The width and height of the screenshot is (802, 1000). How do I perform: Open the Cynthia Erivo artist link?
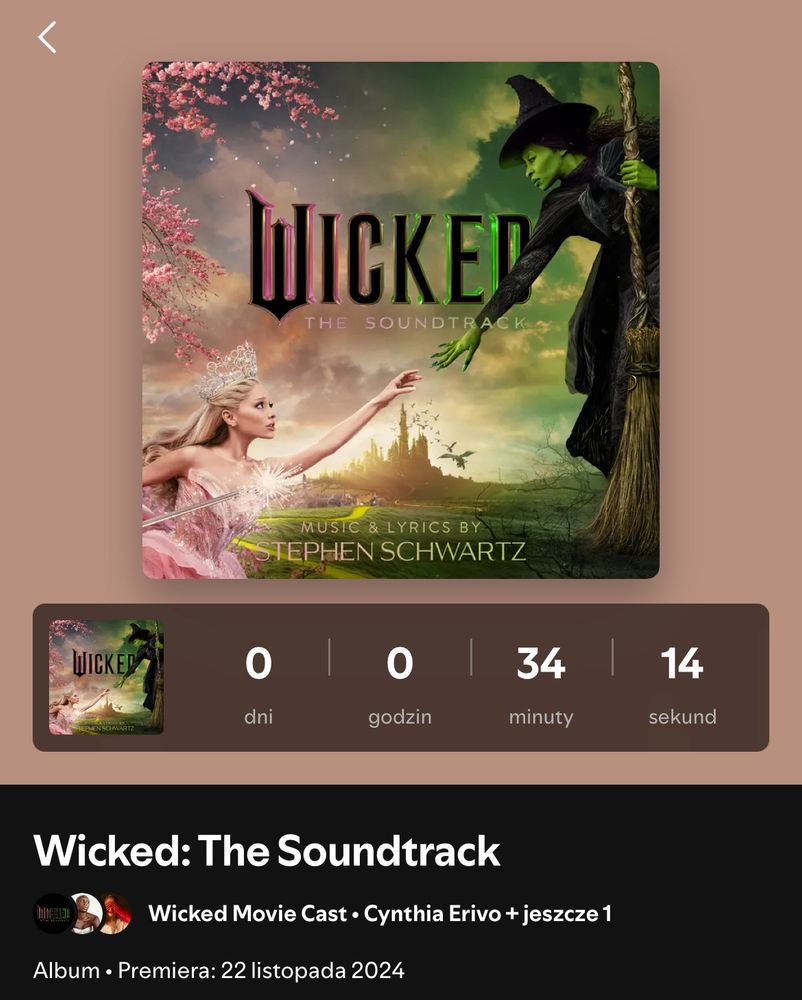coord(432,913)
